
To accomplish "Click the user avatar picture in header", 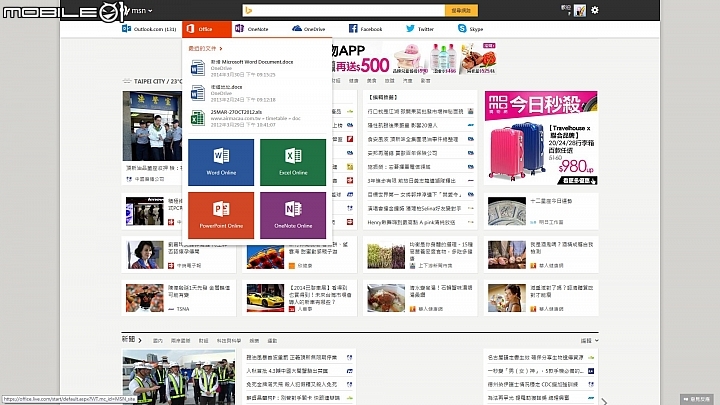I will click(x=579, y=11).
